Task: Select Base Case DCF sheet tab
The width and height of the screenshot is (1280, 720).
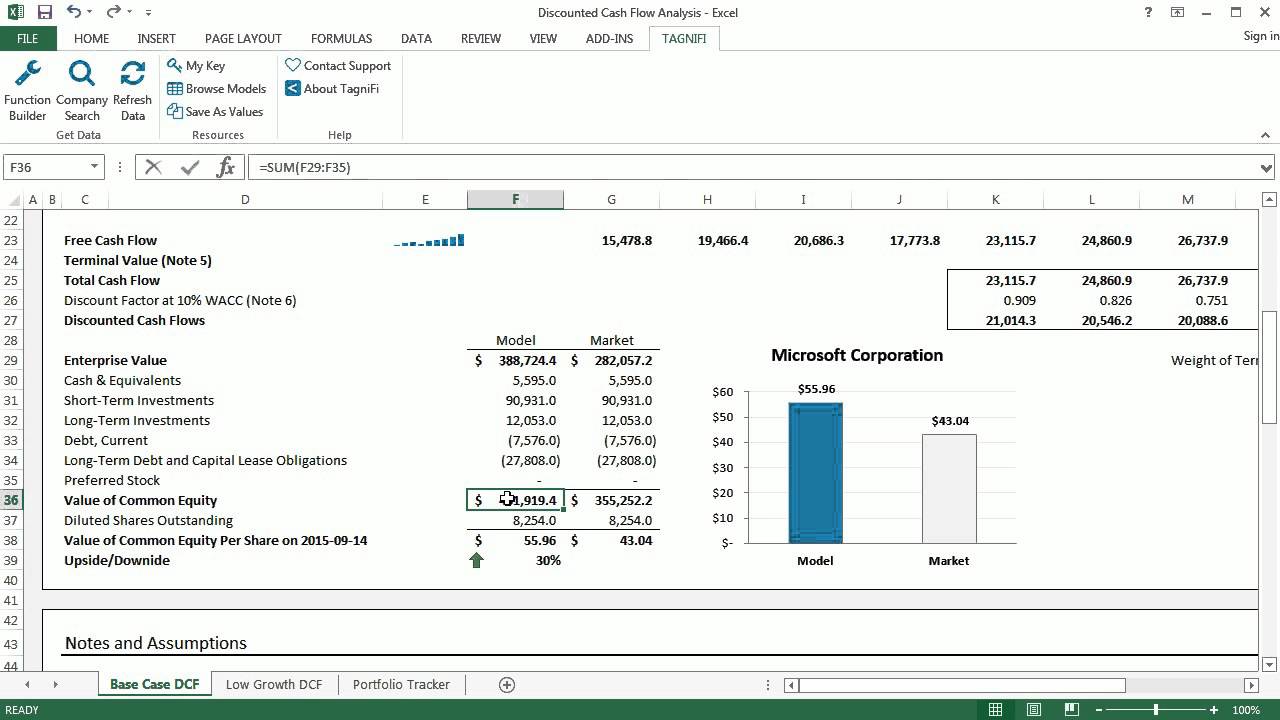Action: pos(154,684)
